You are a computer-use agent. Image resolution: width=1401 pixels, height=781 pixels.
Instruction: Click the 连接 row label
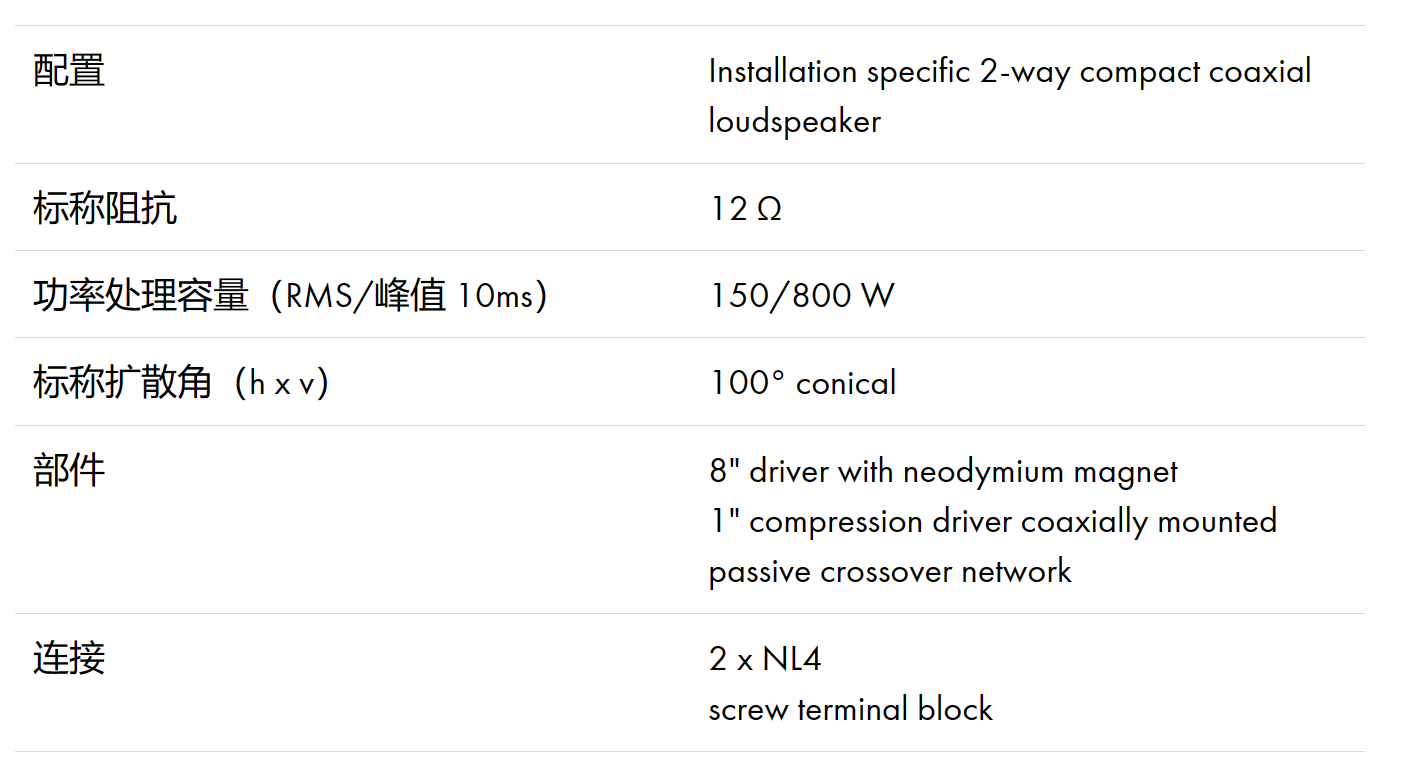coord(69,659)
